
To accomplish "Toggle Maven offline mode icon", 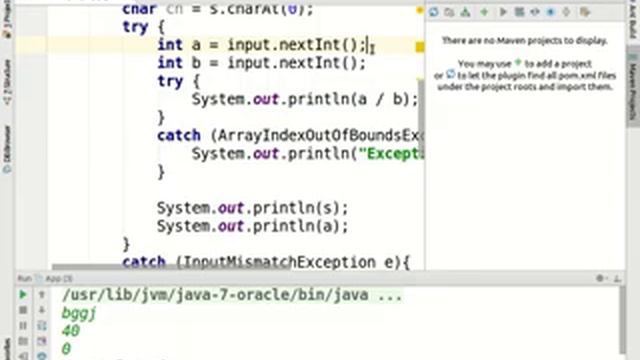I will pyautogui.click(x=535, y=12).
